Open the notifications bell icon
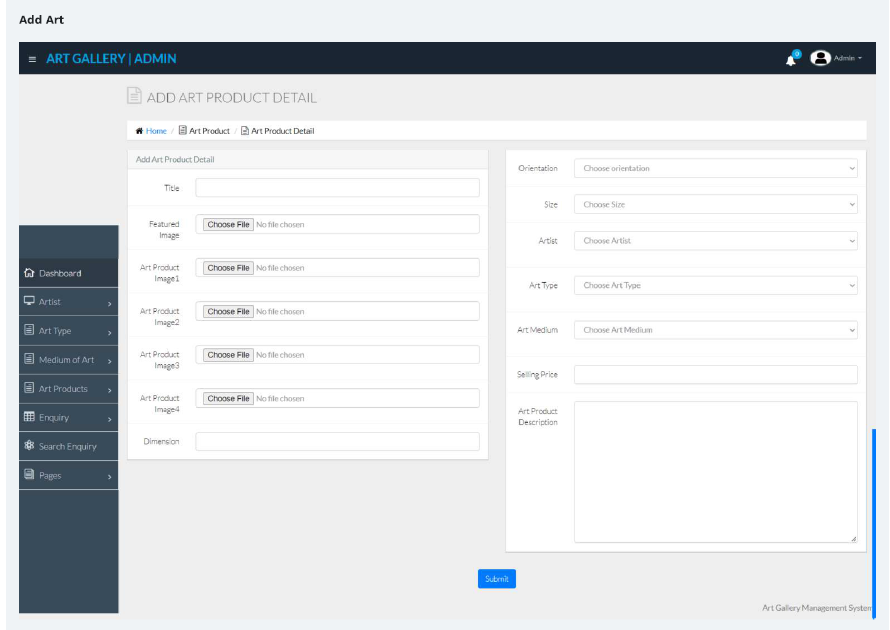The width and height of the screenshot is (890, 630). [x=791, y=60]
